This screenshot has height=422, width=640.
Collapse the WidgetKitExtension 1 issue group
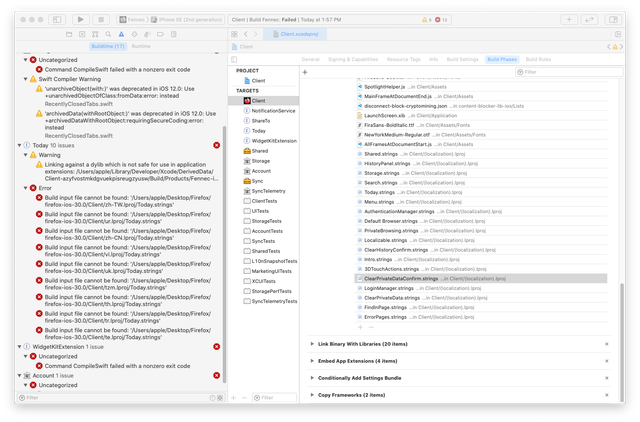tap(19, 347)
